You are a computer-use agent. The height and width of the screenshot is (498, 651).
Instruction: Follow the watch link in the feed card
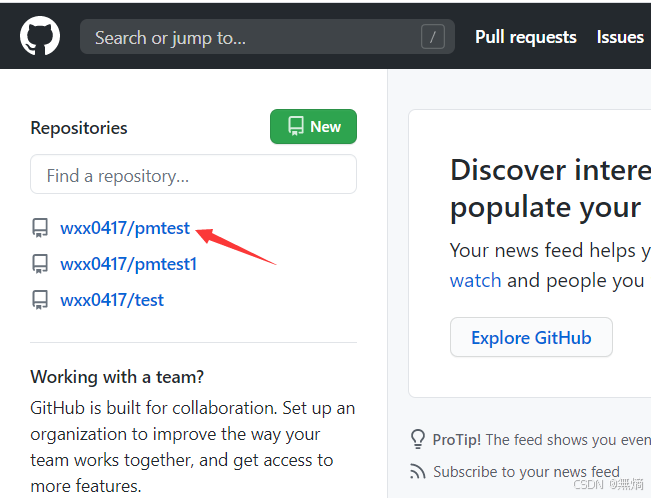click(475, 280)
